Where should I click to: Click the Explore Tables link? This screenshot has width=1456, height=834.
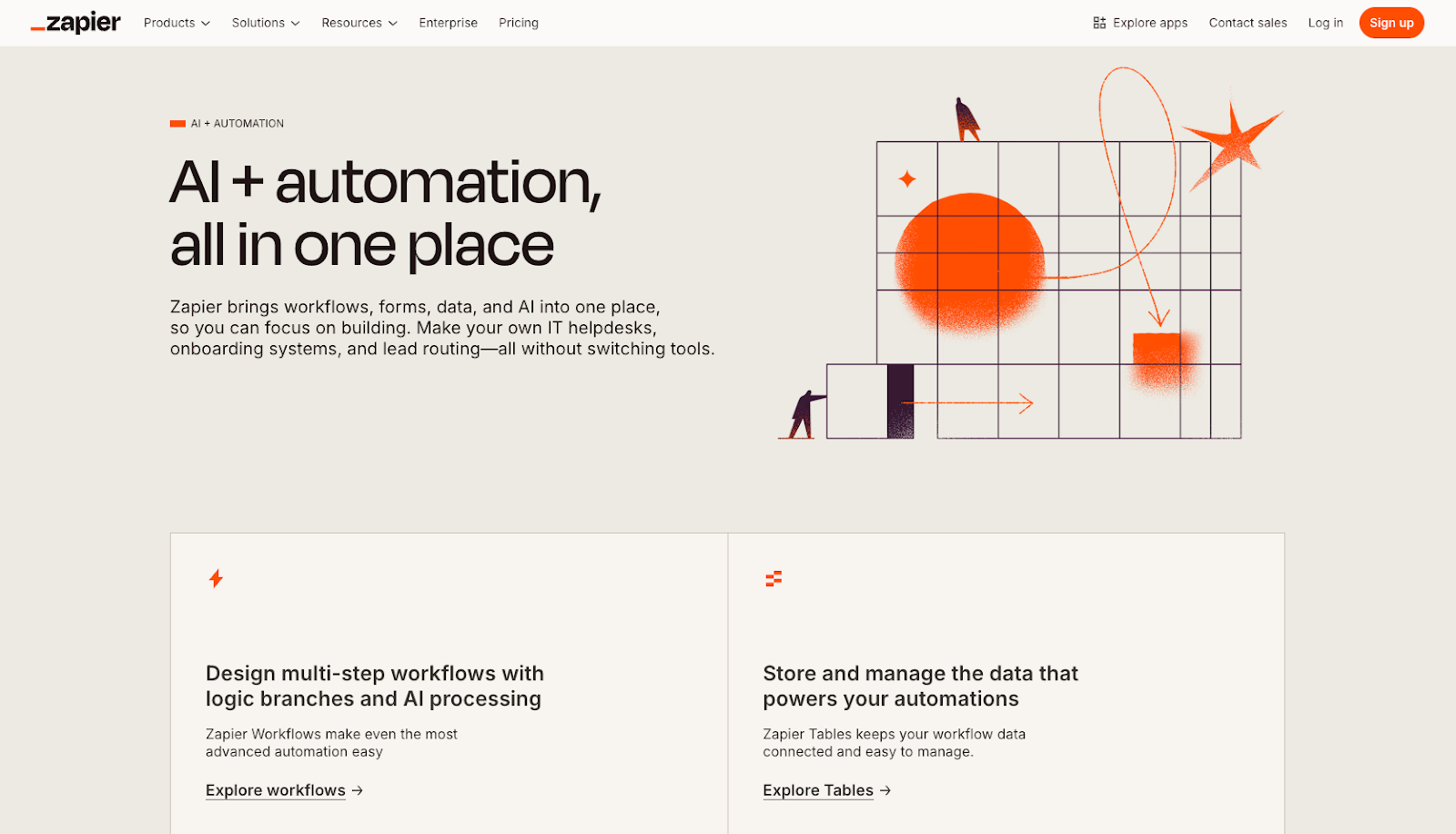pyautogui.click(x=817, y=790)
